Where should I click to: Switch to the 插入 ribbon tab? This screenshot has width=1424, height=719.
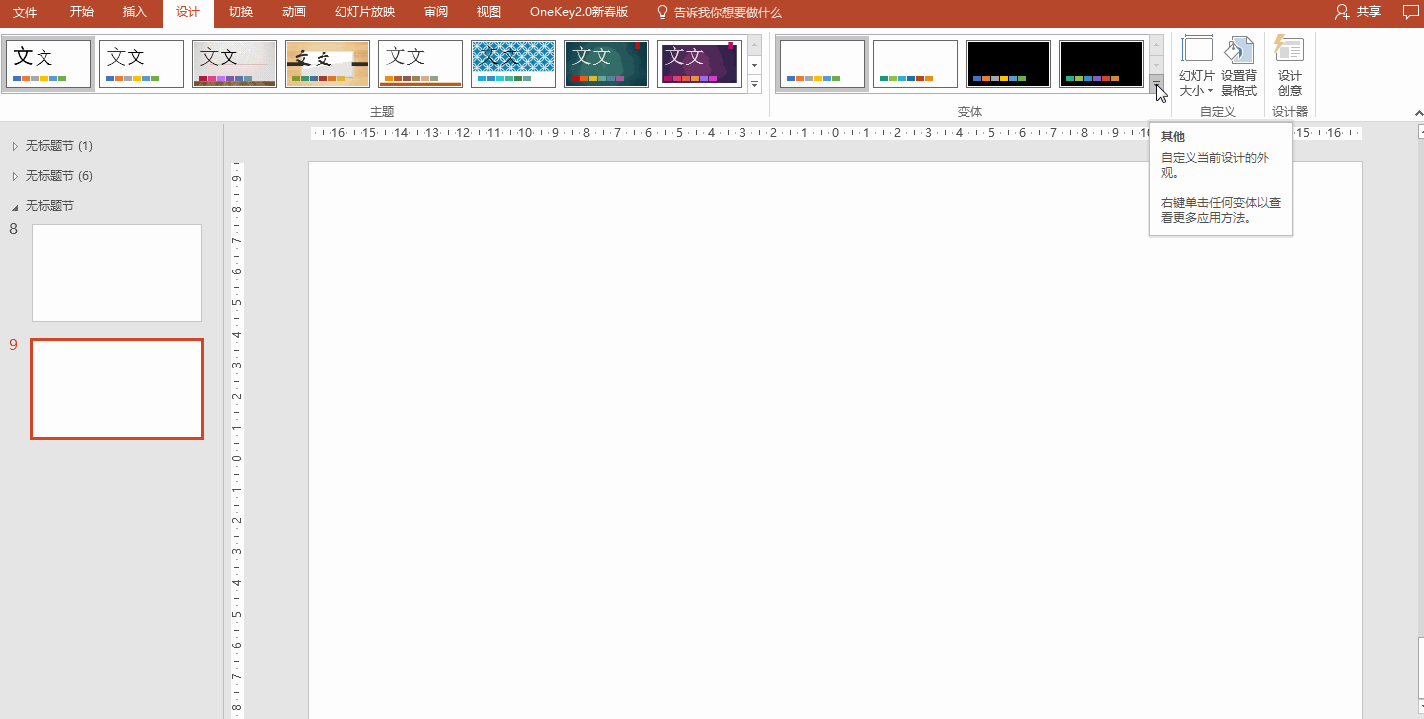134,12
